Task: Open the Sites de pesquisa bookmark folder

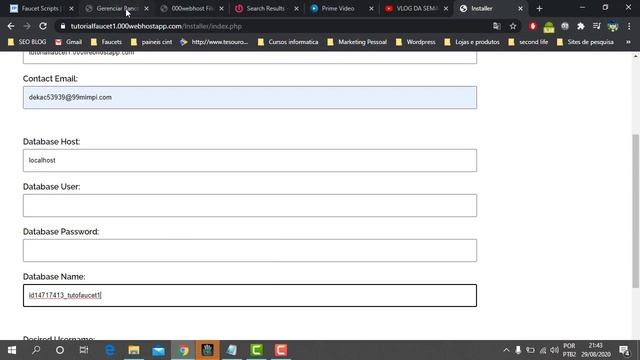Action: click(585, 42)
